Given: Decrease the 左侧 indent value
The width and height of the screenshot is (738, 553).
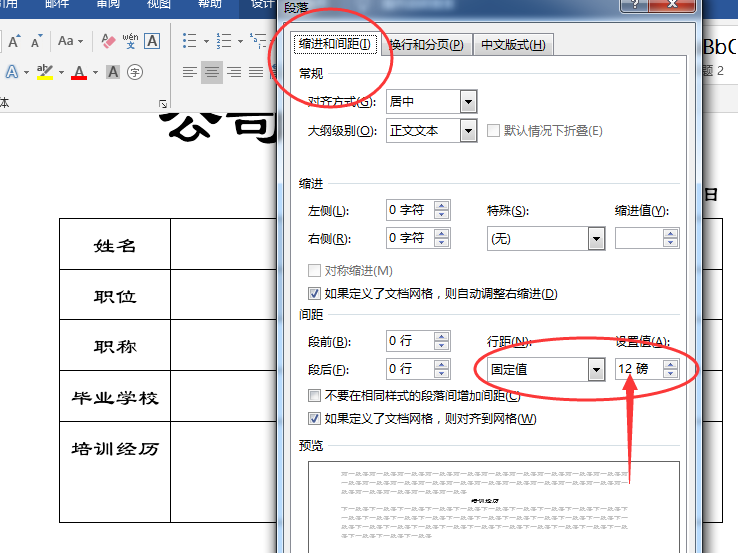Looking at the screenshot, I should click(441, 215).
